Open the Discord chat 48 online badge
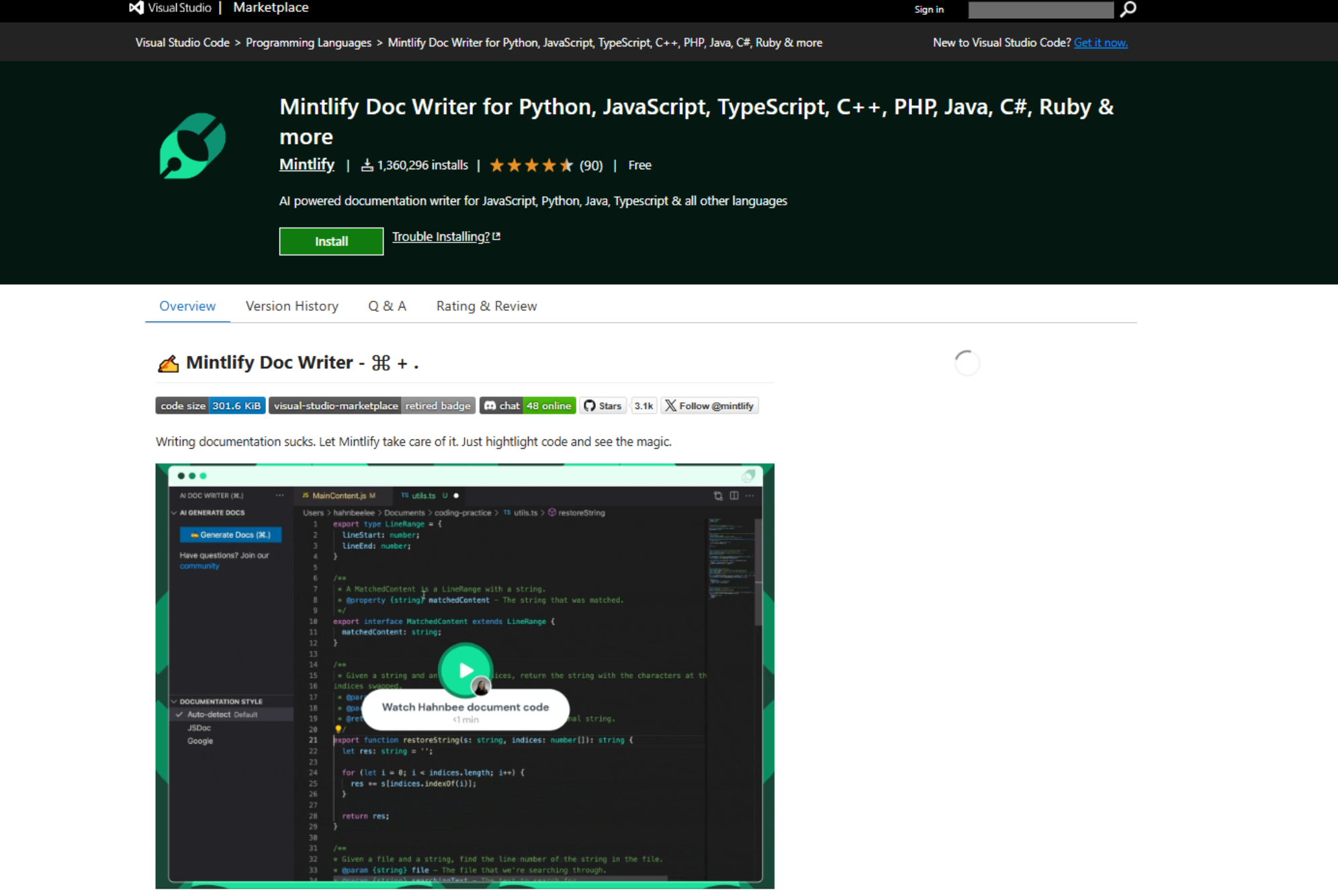The width and height of the screenshot is (1338, 896). (527, 406)
